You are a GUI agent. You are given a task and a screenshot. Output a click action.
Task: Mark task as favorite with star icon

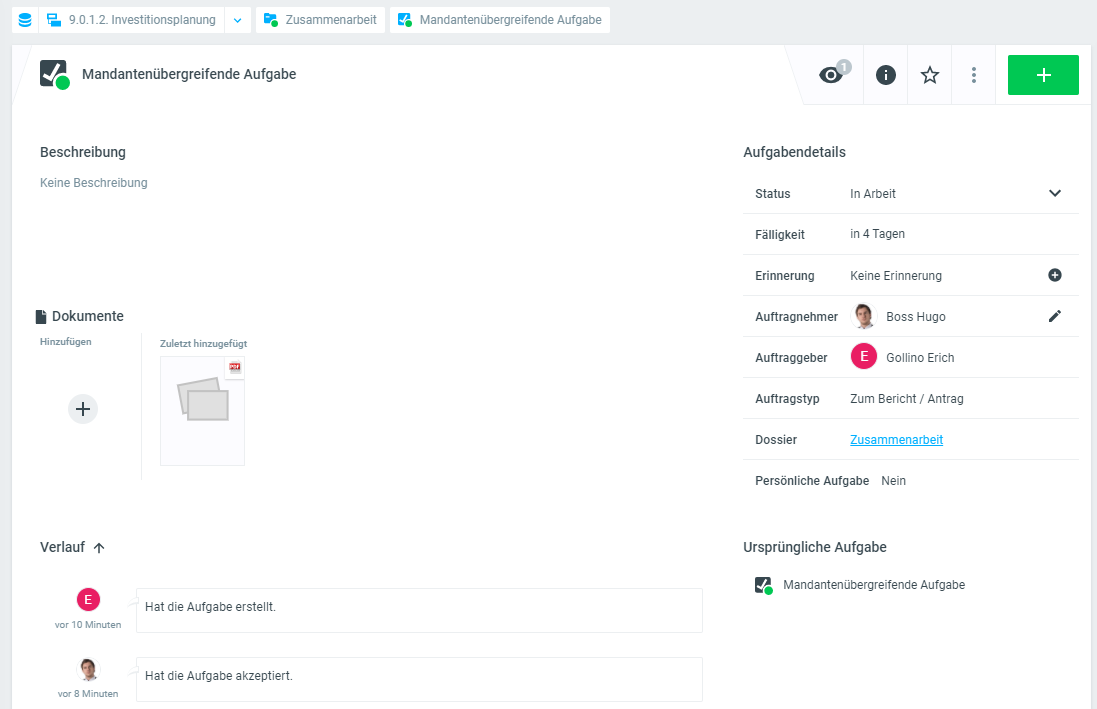930,75
